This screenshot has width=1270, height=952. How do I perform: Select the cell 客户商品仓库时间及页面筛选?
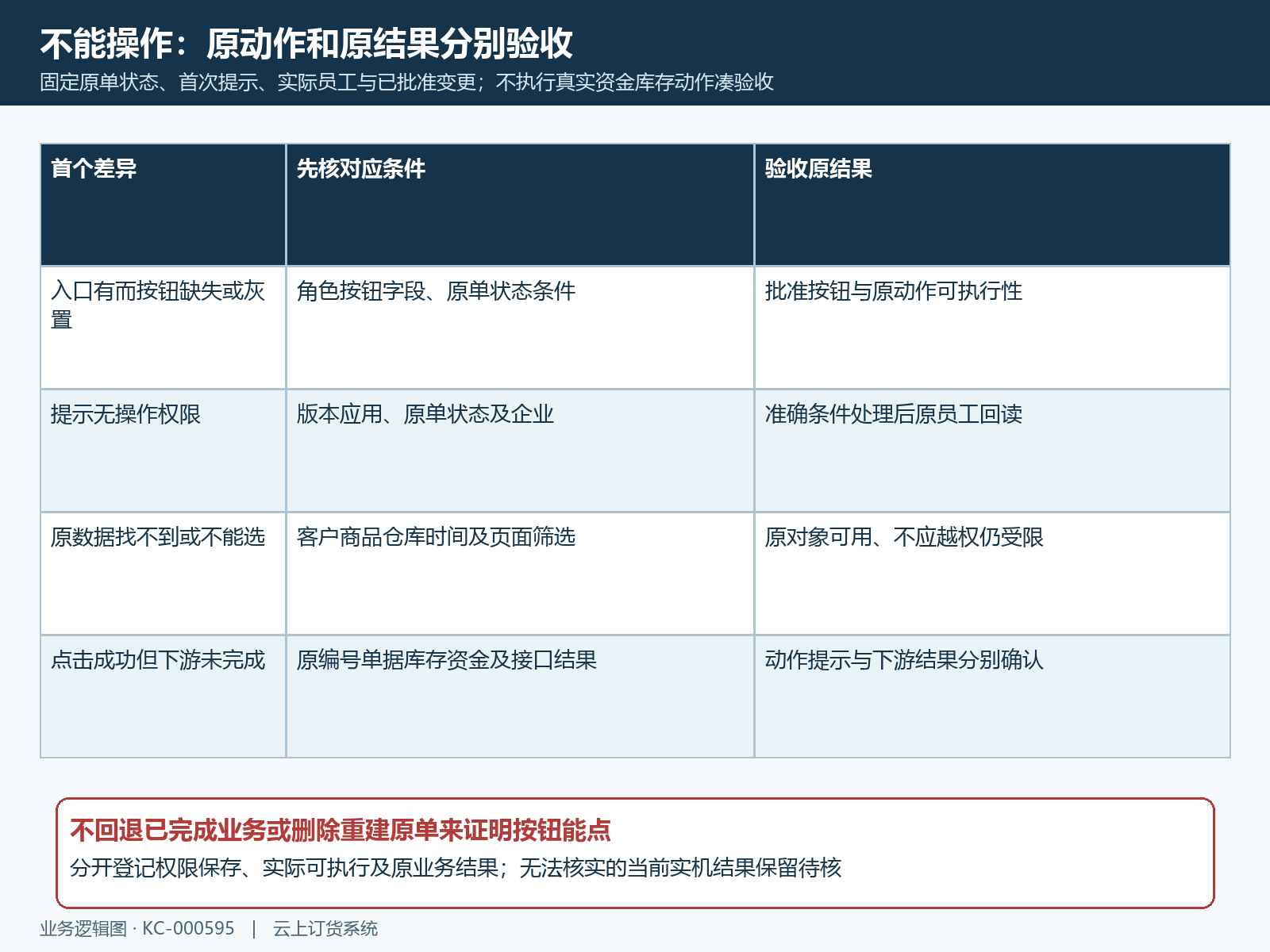pyautogui.click(x=520, y=574)
